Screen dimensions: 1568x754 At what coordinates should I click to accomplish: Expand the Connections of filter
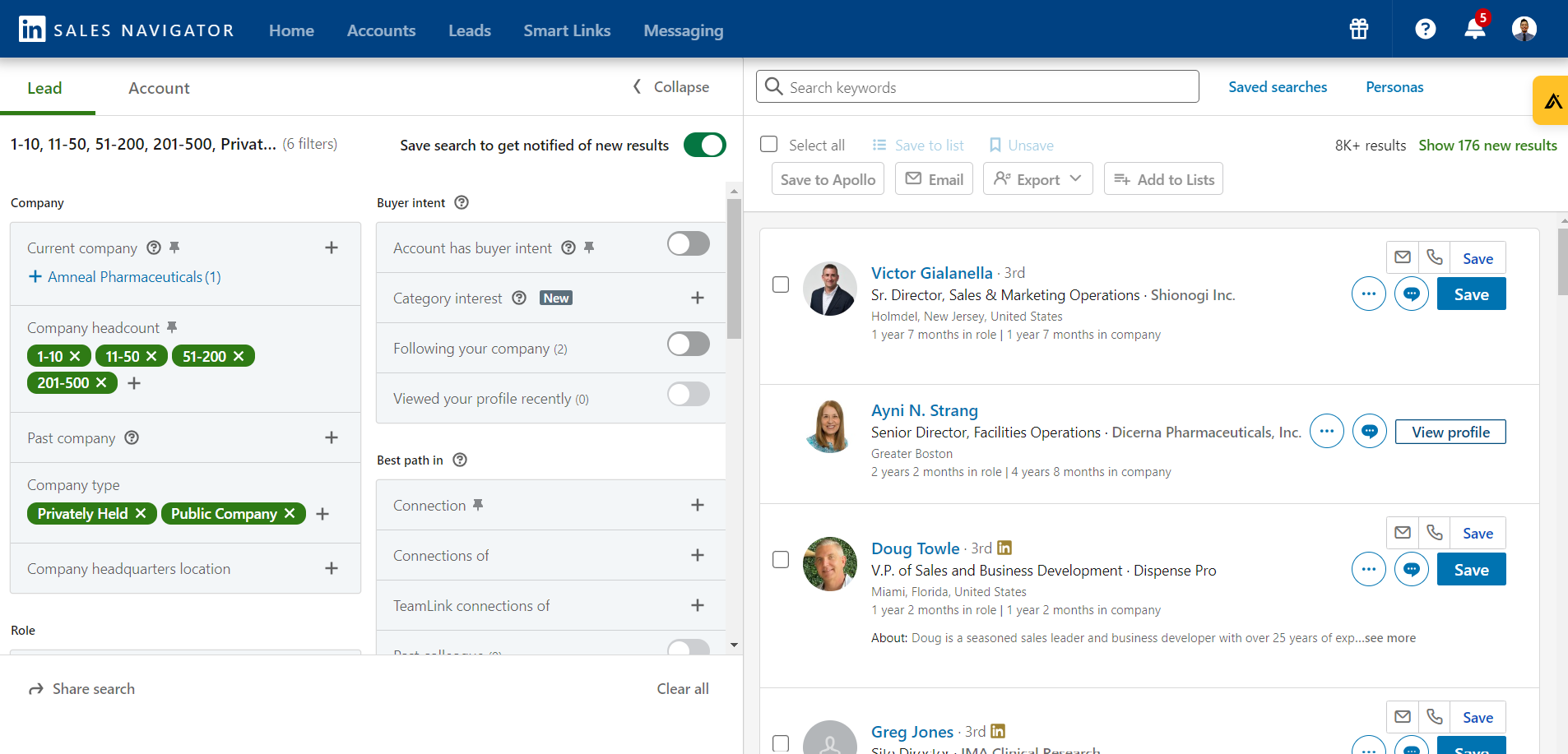pos(698,555)
